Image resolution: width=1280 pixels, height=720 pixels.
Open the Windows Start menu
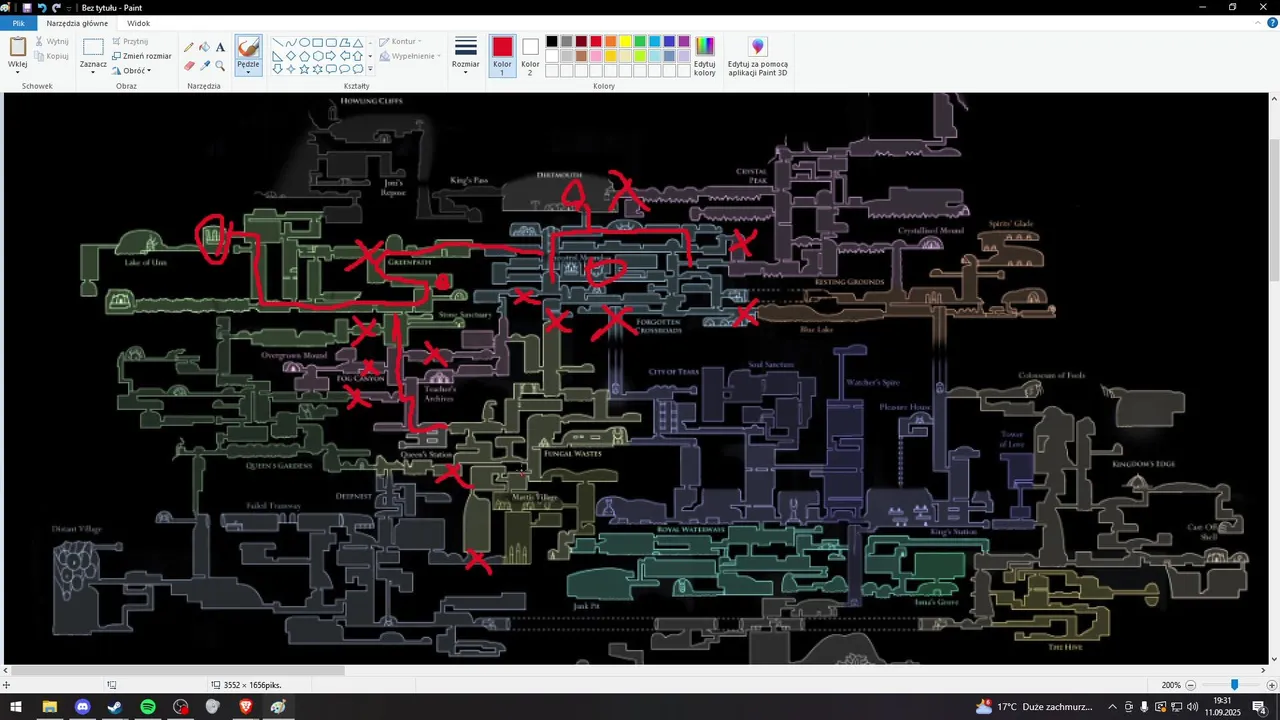tap(17, 707)
